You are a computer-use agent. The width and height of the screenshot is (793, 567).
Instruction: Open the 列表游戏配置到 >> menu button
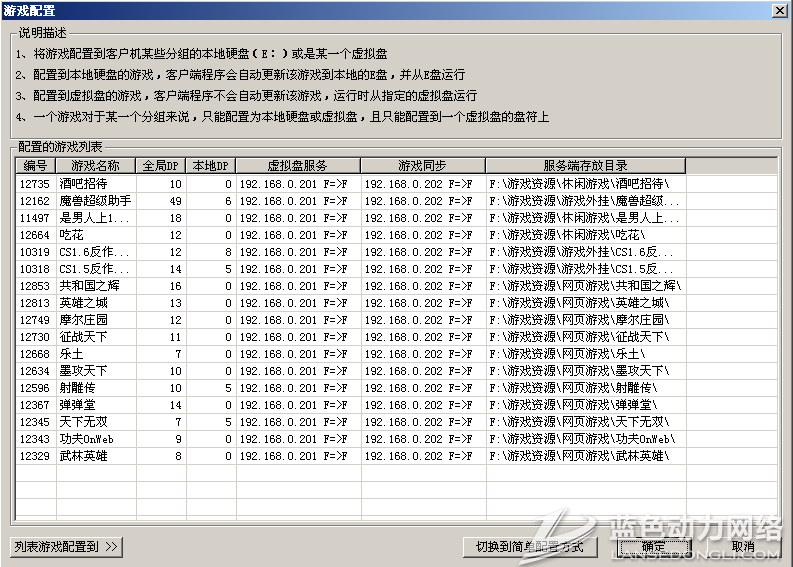click(x=66, y=547)
